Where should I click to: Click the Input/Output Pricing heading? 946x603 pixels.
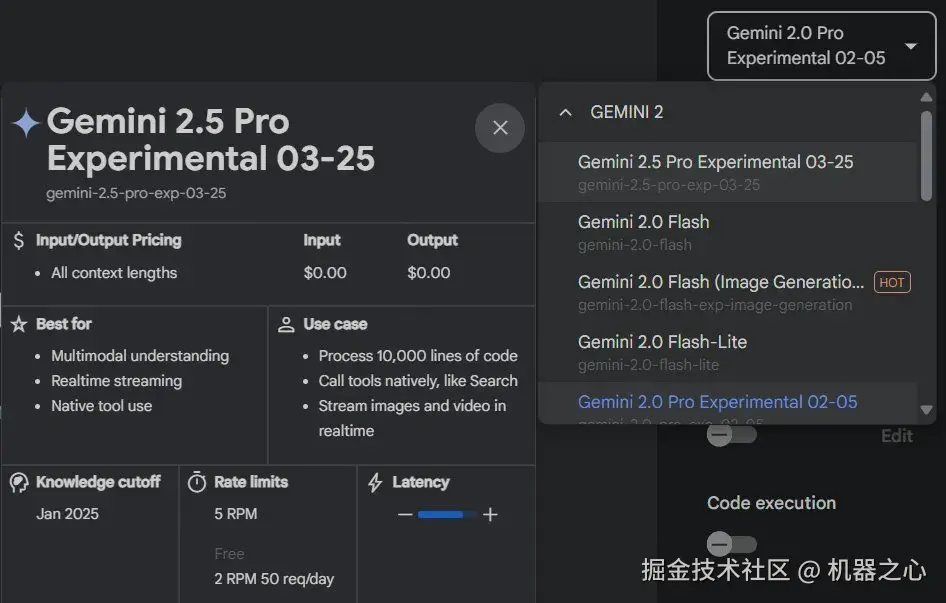[x=109, y=240]
